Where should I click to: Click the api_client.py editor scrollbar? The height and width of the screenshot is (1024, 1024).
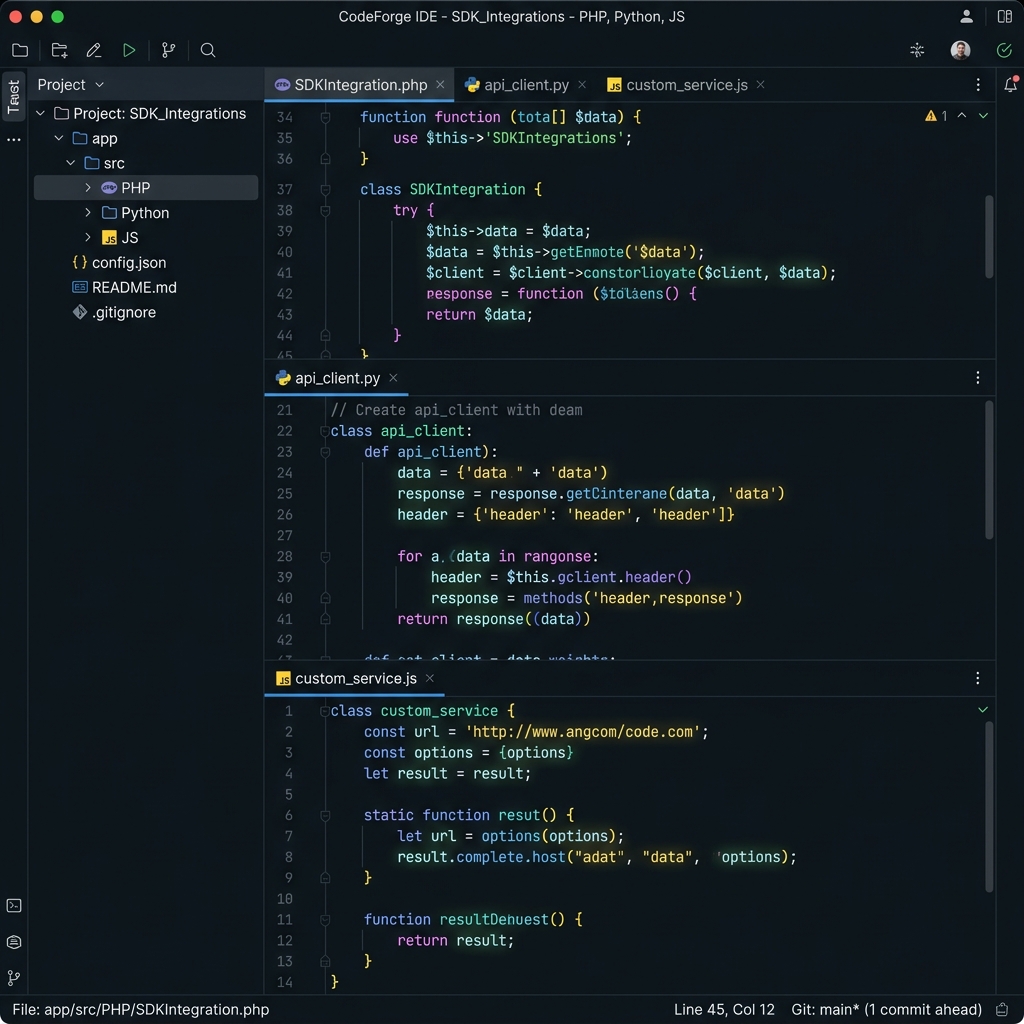989,470
